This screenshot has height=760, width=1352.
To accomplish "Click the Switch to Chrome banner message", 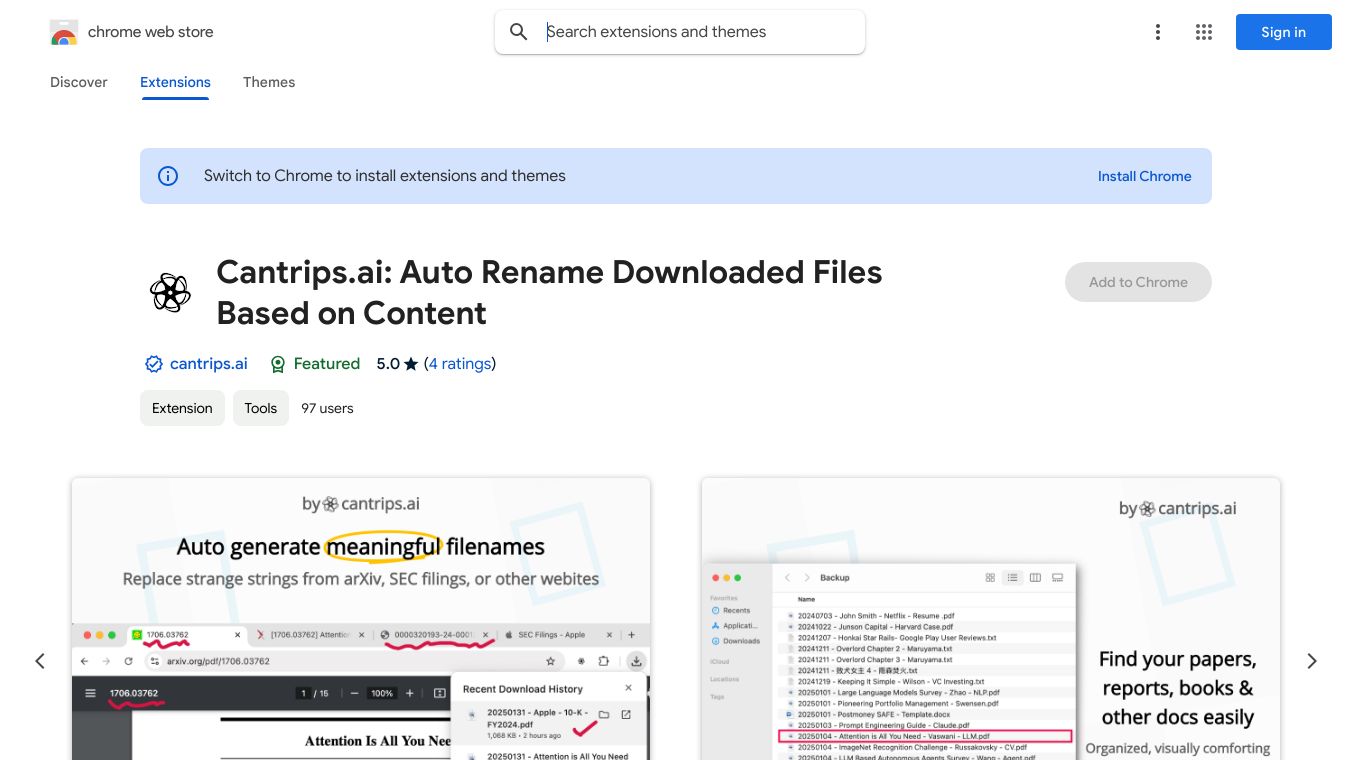I will tap(385, 176).
